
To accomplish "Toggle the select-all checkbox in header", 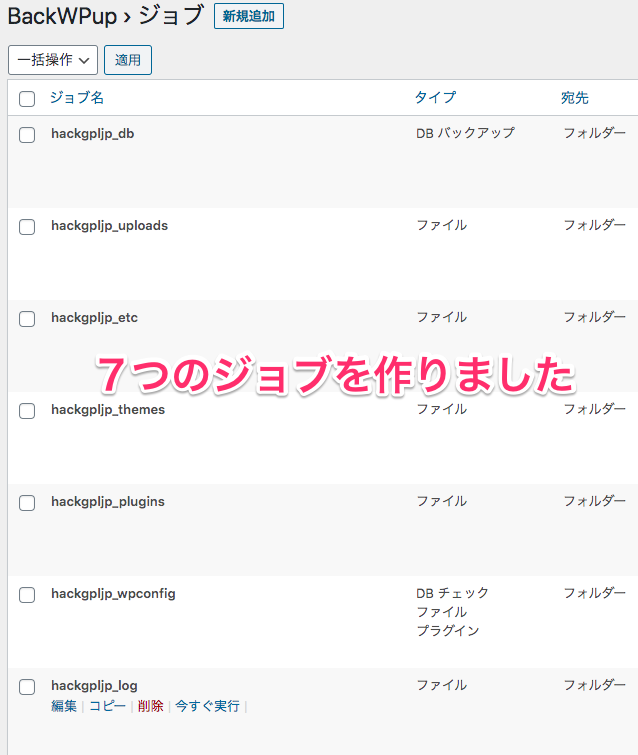I will click(27, 99).
